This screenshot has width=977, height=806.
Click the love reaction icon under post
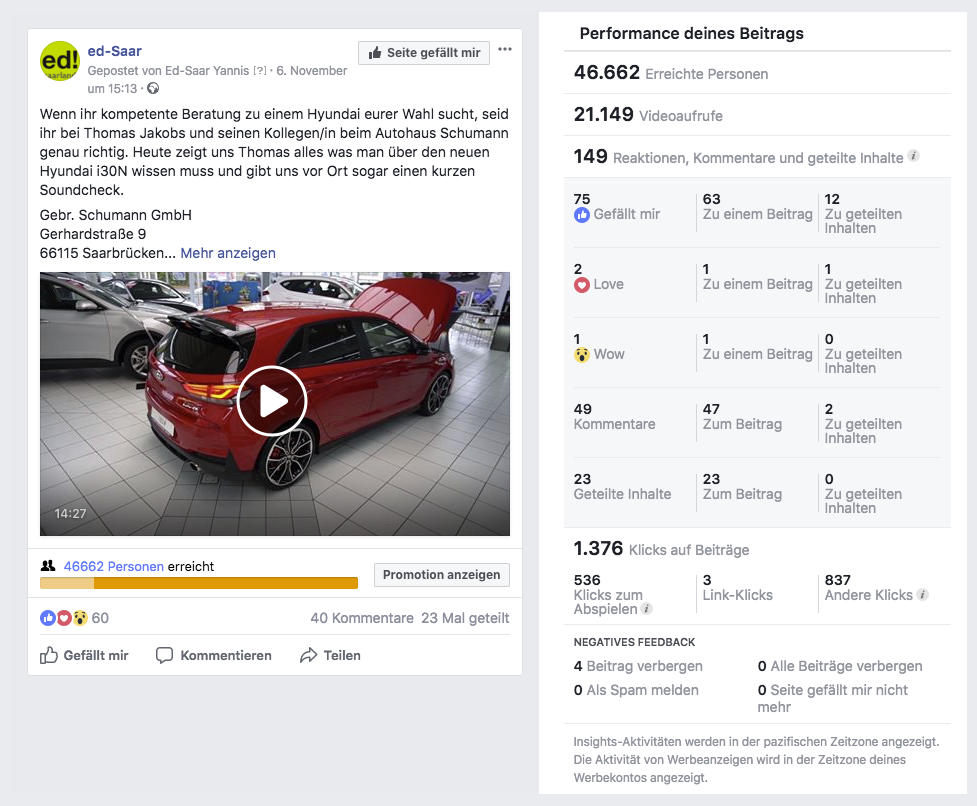64,618
